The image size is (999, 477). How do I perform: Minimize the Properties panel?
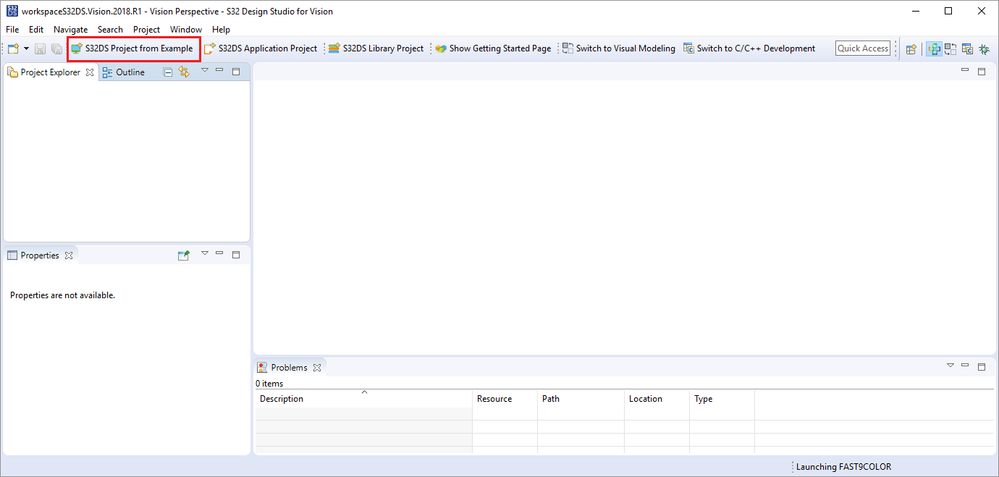(220, 253)
